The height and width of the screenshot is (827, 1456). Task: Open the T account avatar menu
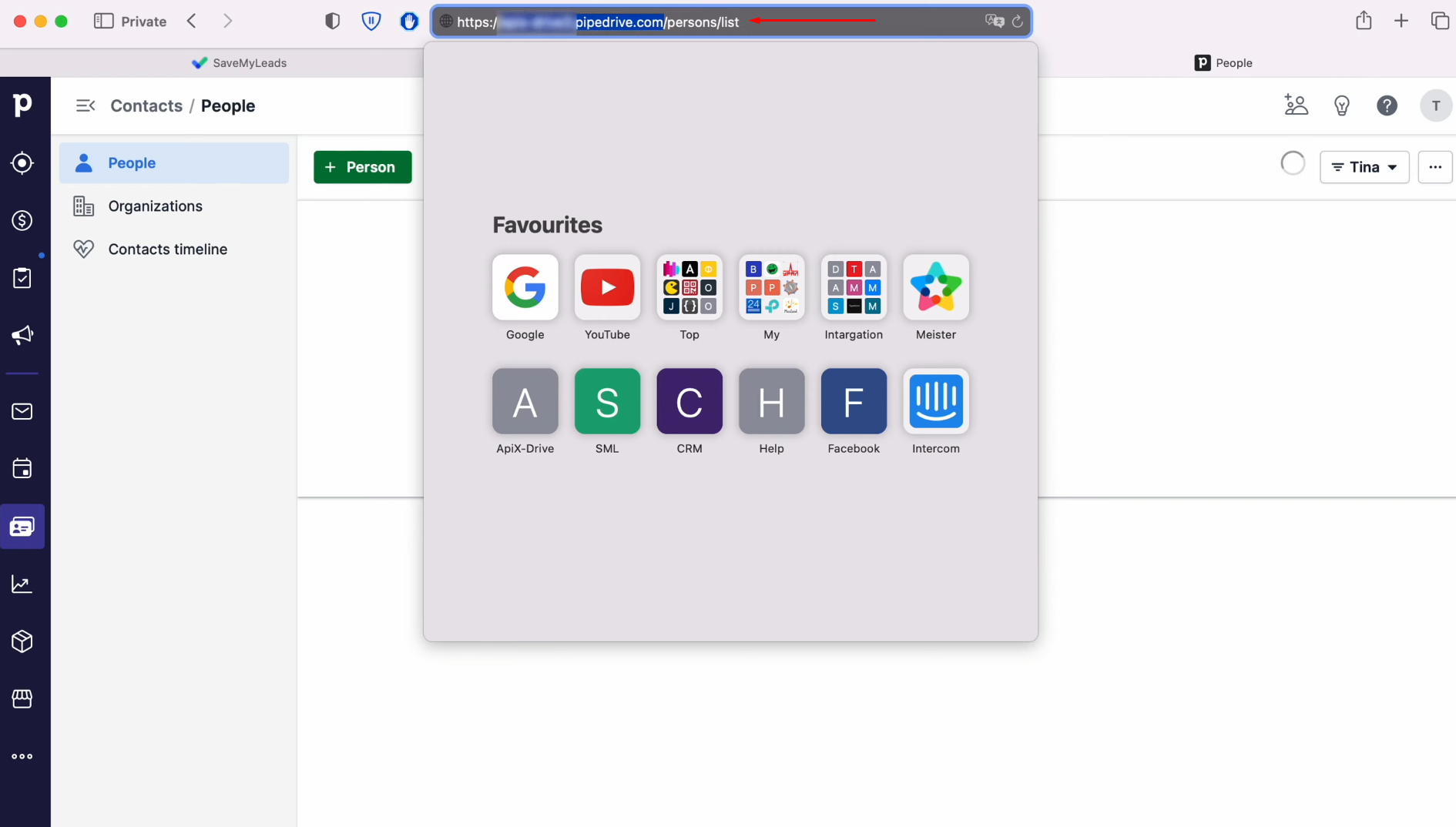pos(1436,105)
